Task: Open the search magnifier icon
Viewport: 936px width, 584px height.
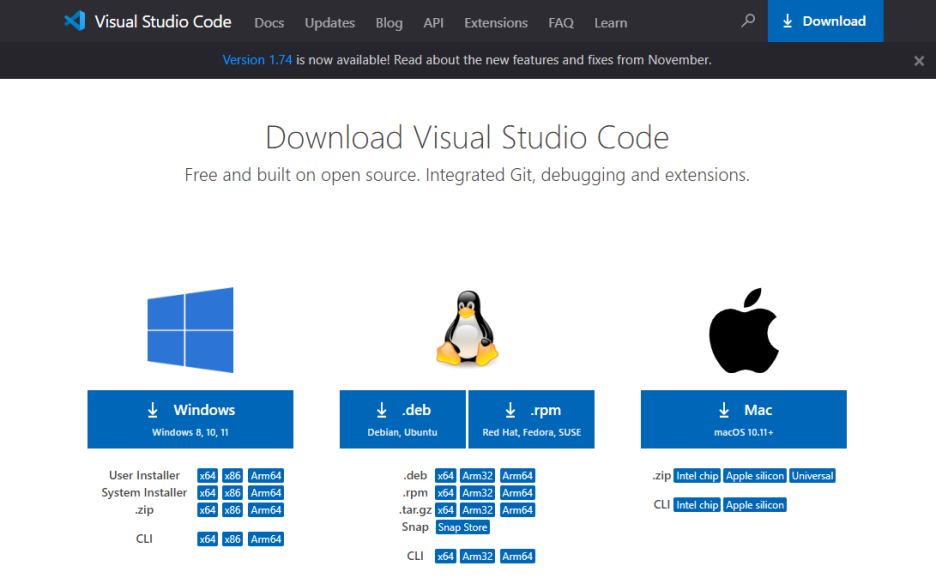Action: 747,21
